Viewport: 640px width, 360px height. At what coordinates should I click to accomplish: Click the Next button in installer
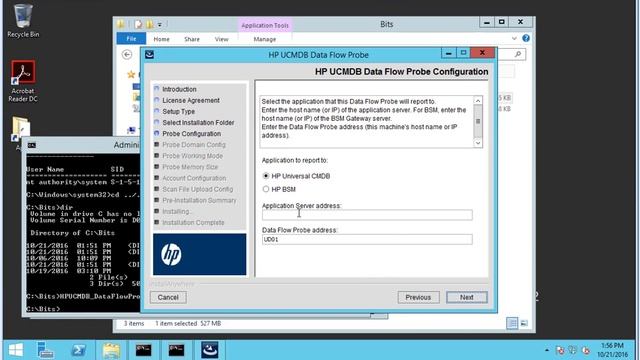[467, 297]
